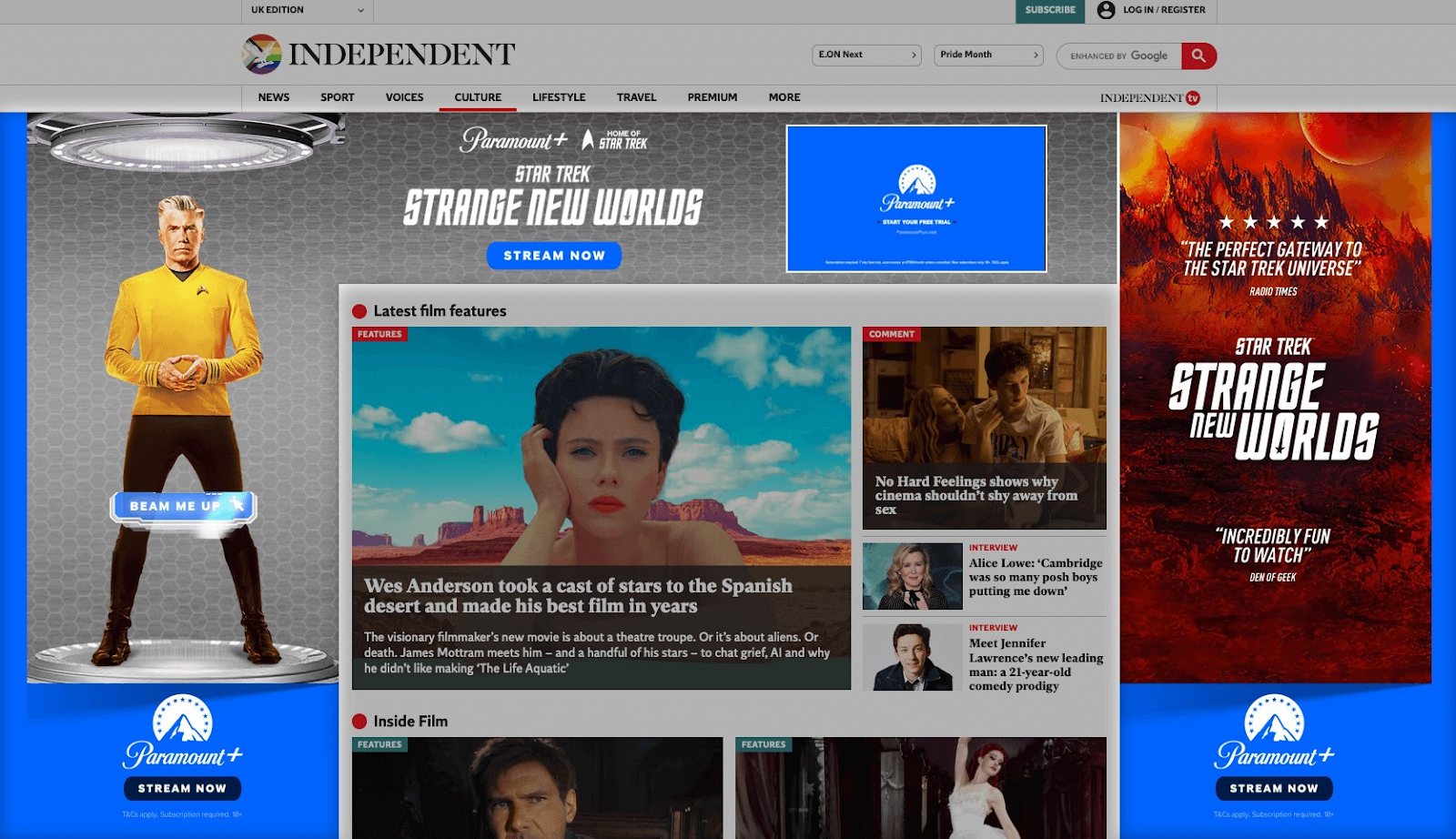Click the red dot beside Latest film features

pos(360,310)
